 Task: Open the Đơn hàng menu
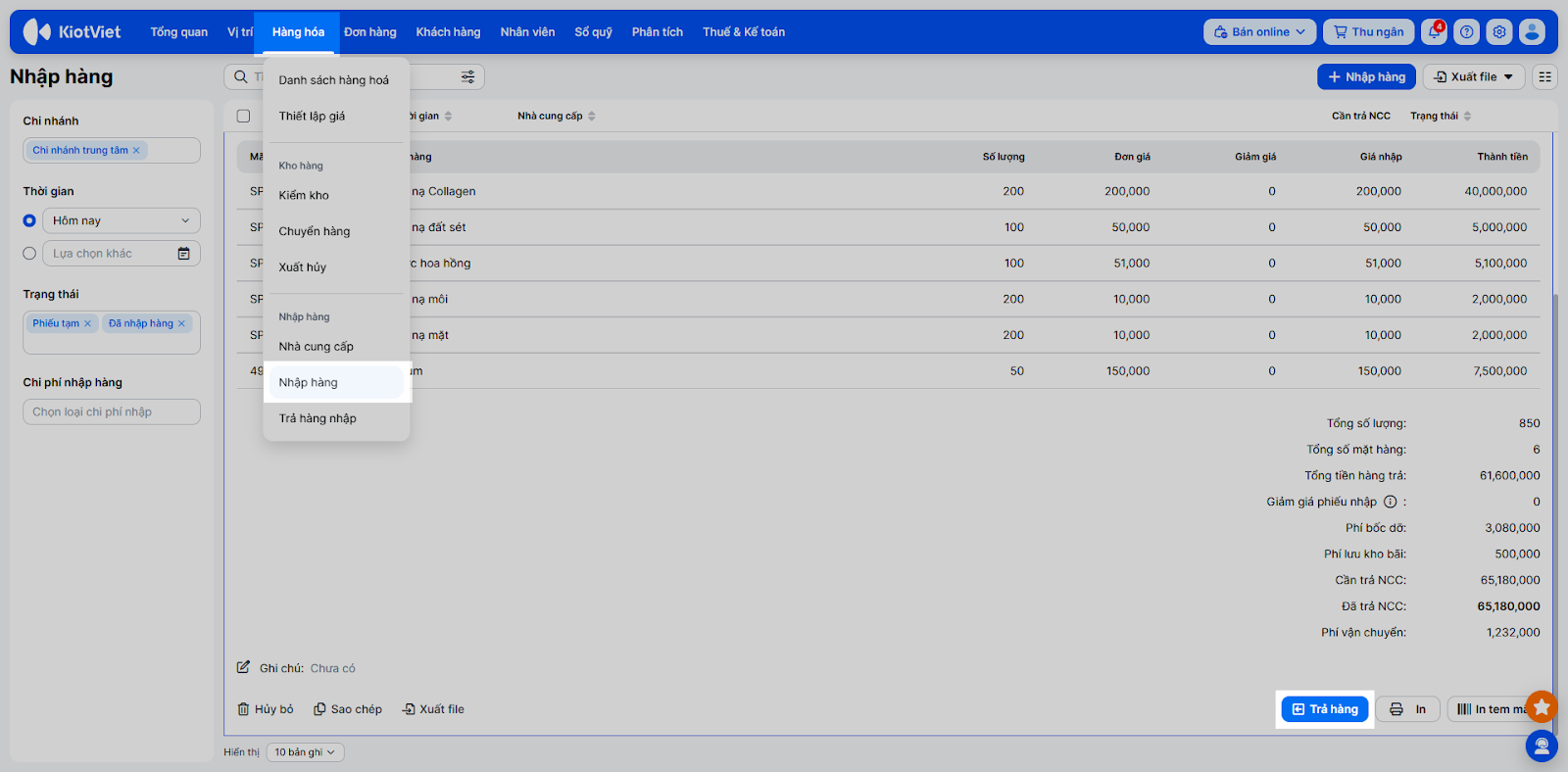[x=369, y=31]
